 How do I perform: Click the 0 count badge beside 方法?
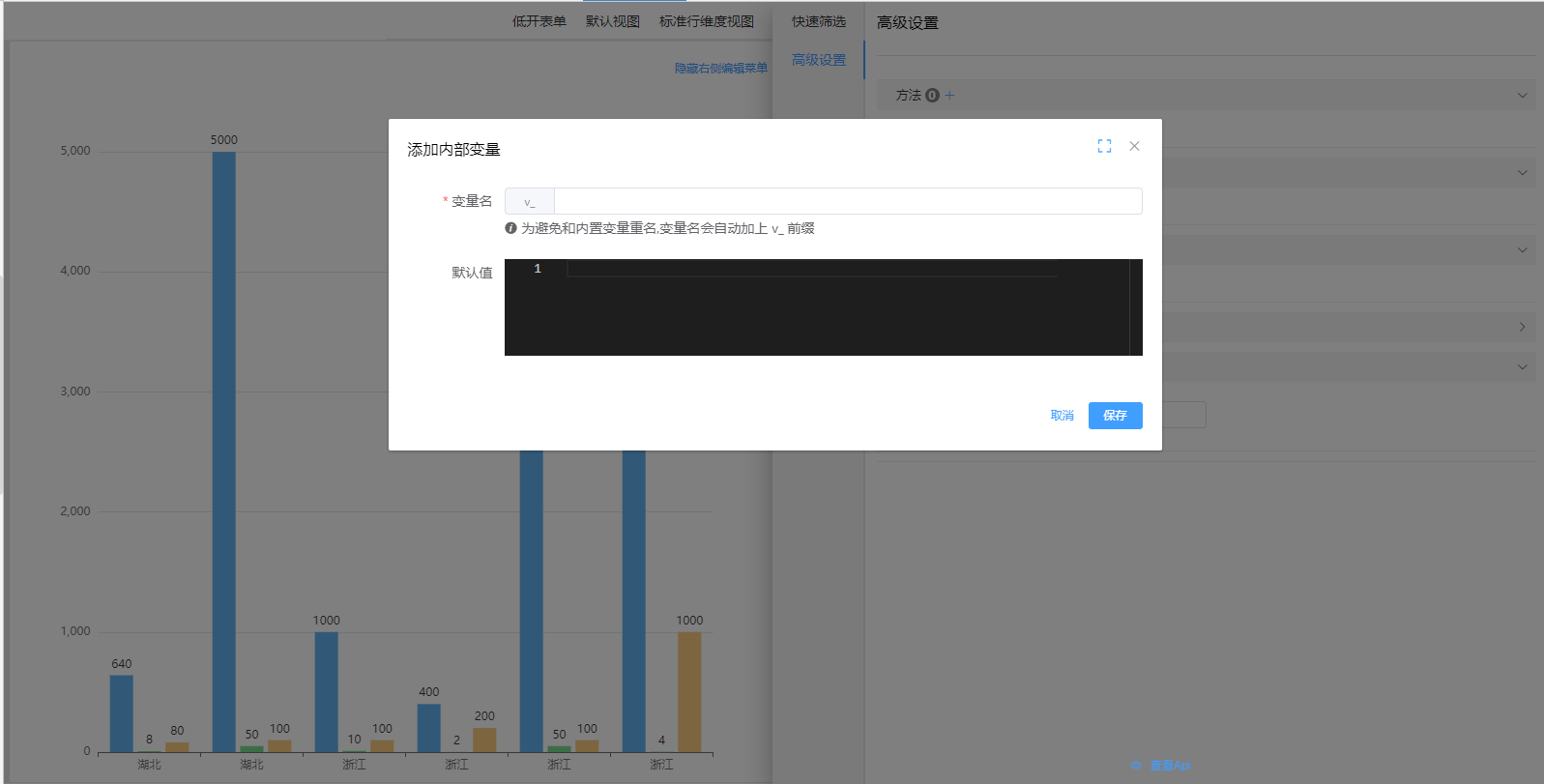point(932,95)
